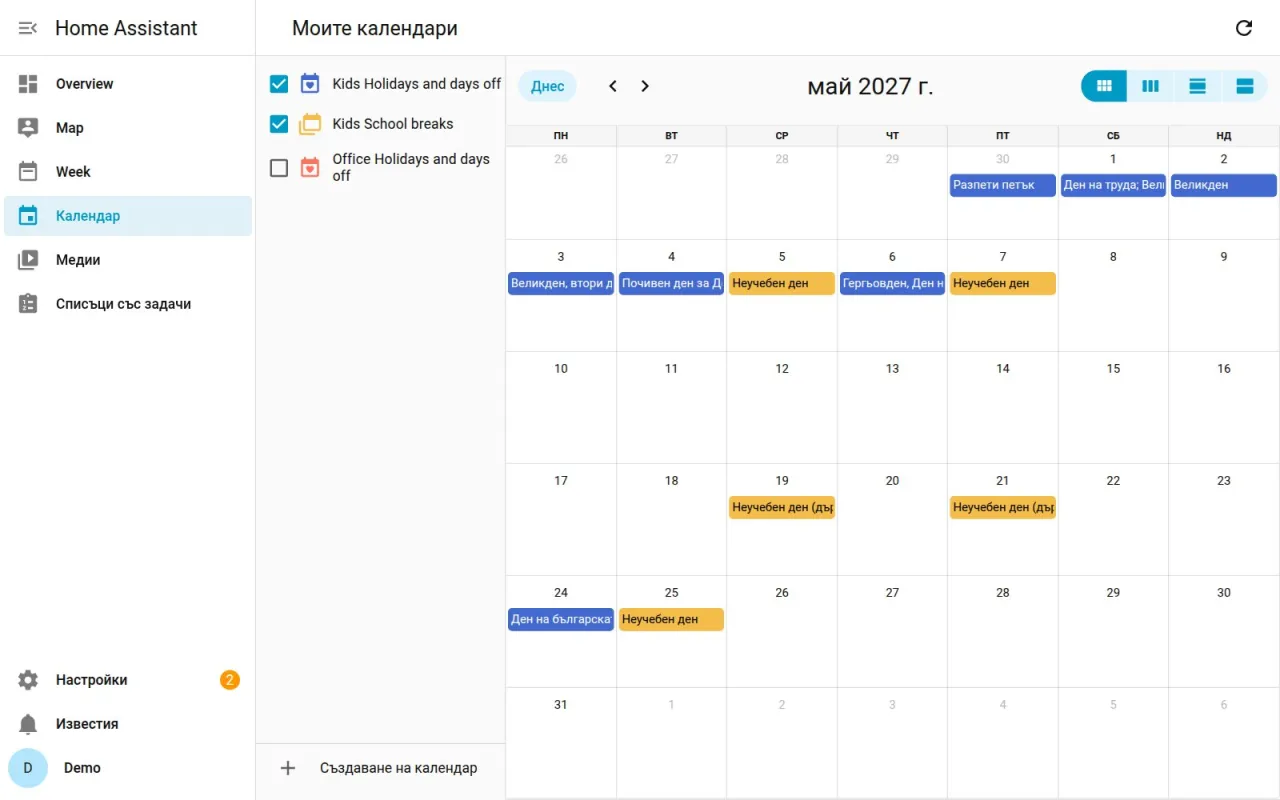Open Почивен ден event on May 4
1280x800 pixels.
click(x=671, y=284)
